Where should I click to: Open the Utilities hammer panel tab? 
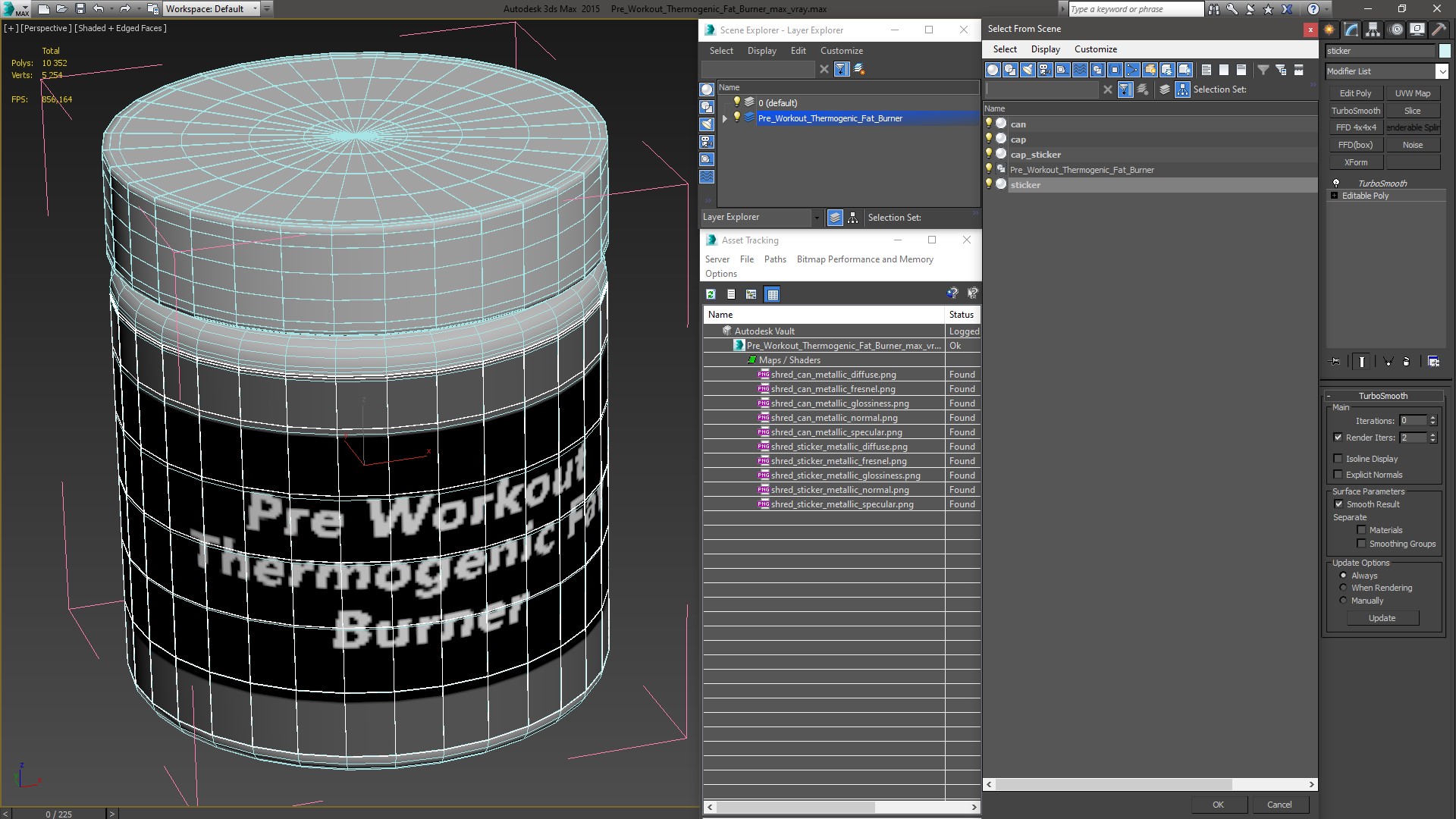[1439, 30]
